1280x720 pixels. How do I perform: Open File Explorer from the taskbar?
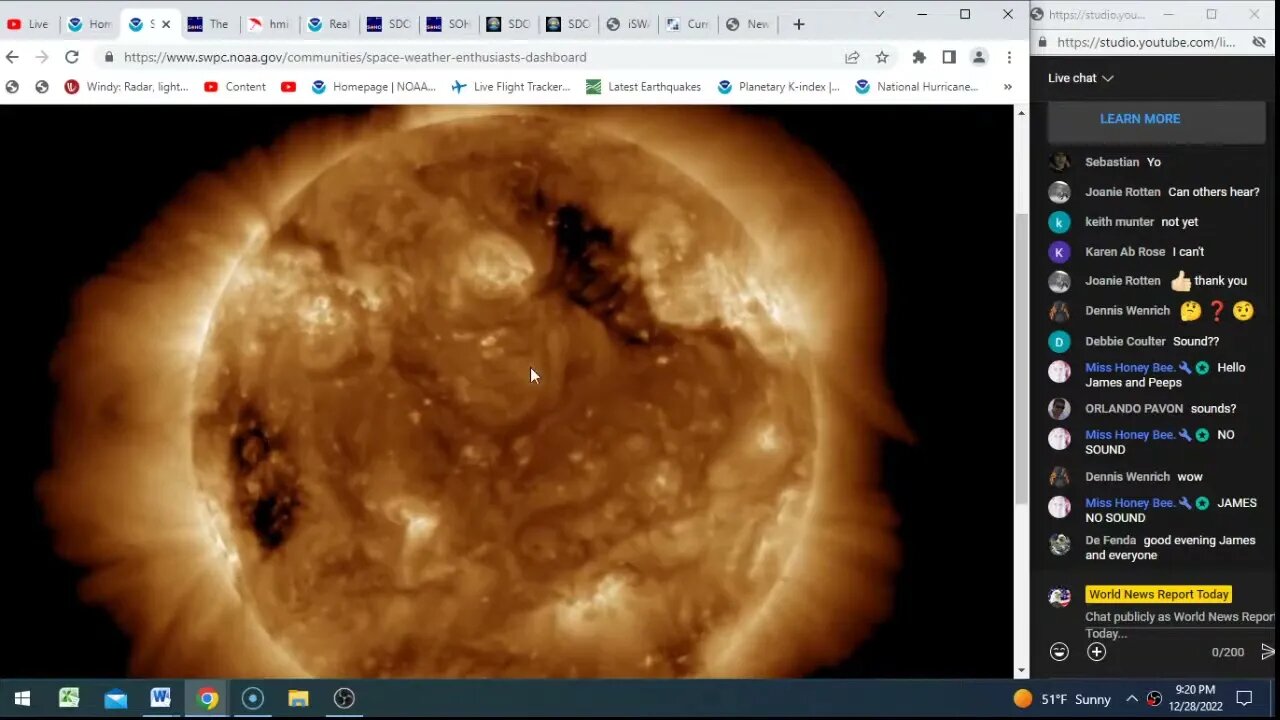pyautogui.click(x=298, y=698)
